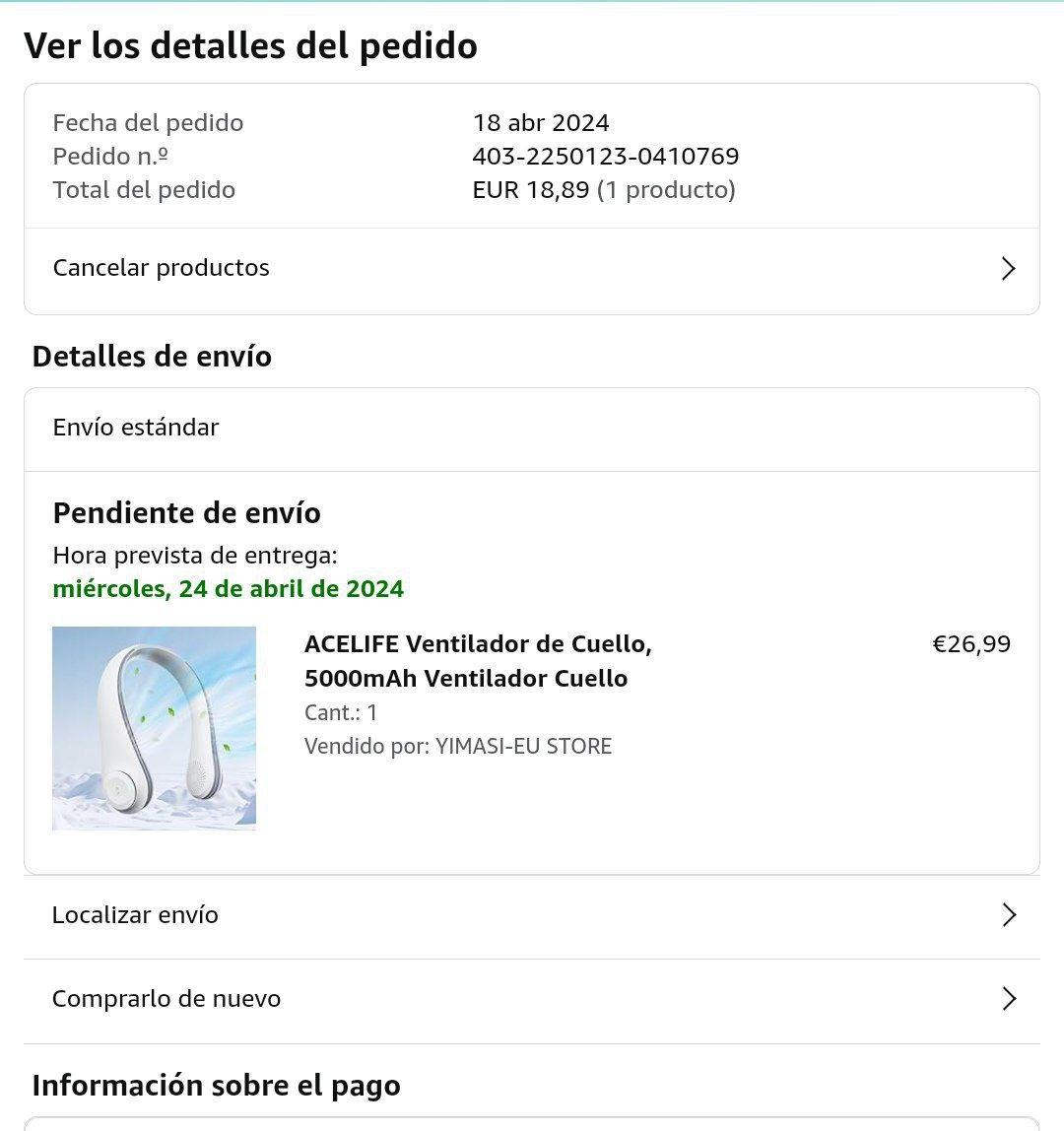Choose Comprarlo de nuevo option
Screen dimensions: 1064x1131
[532, 1001]
